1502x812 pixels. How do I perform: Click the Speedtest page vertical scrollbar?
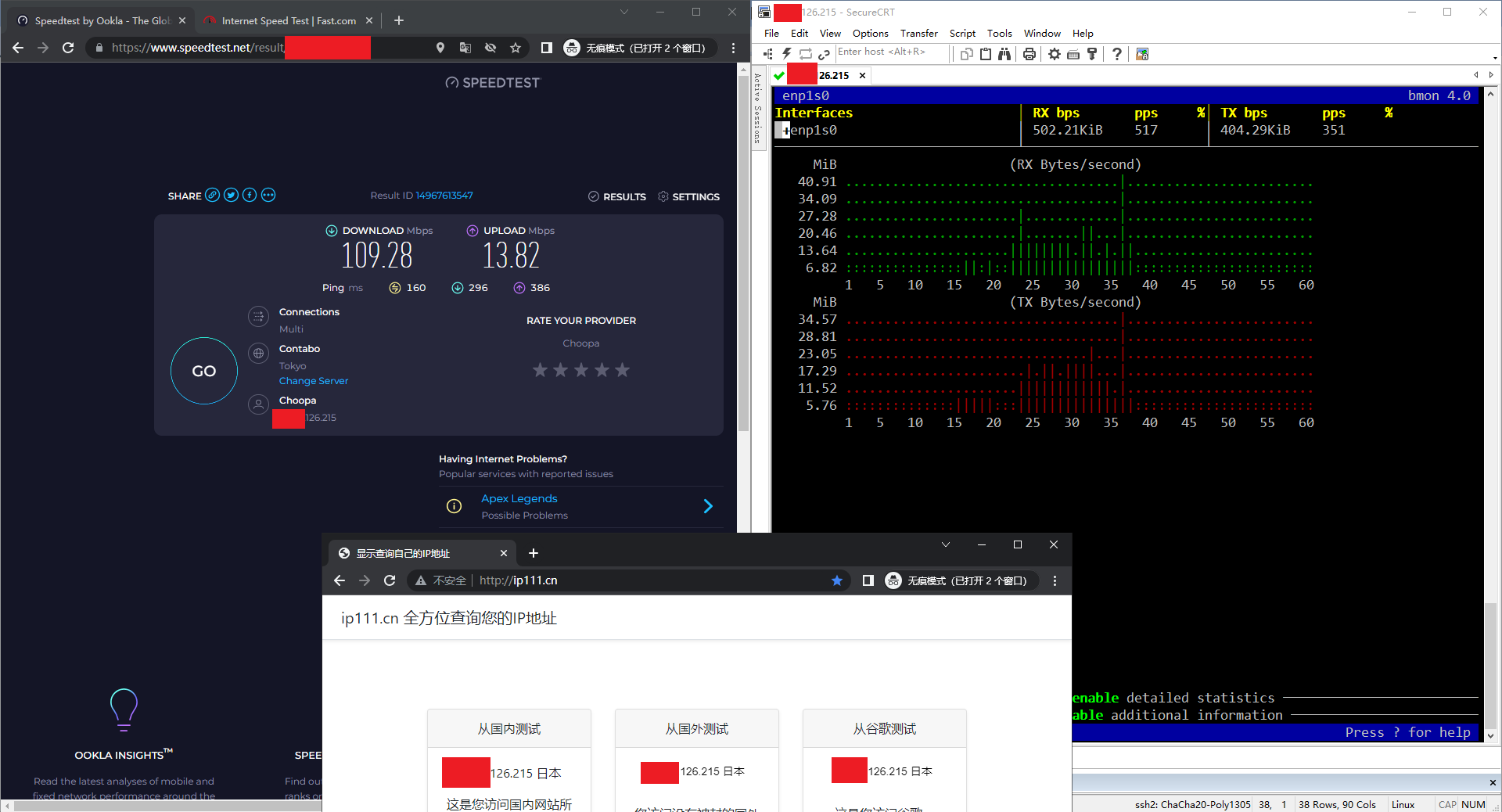point(743,254)
